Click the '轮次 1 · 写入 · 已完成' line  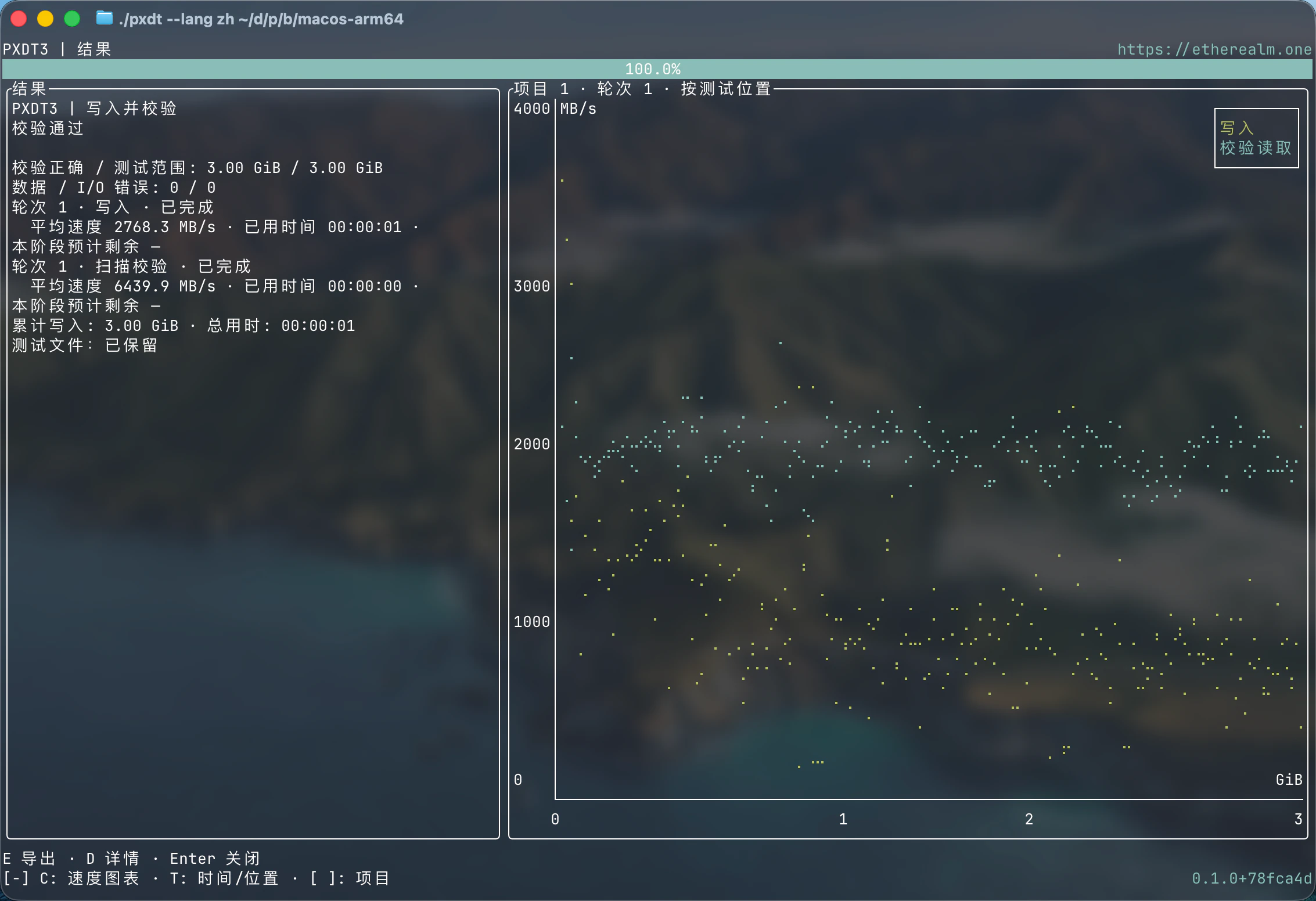pyautogui.click(x=113, y=207)
